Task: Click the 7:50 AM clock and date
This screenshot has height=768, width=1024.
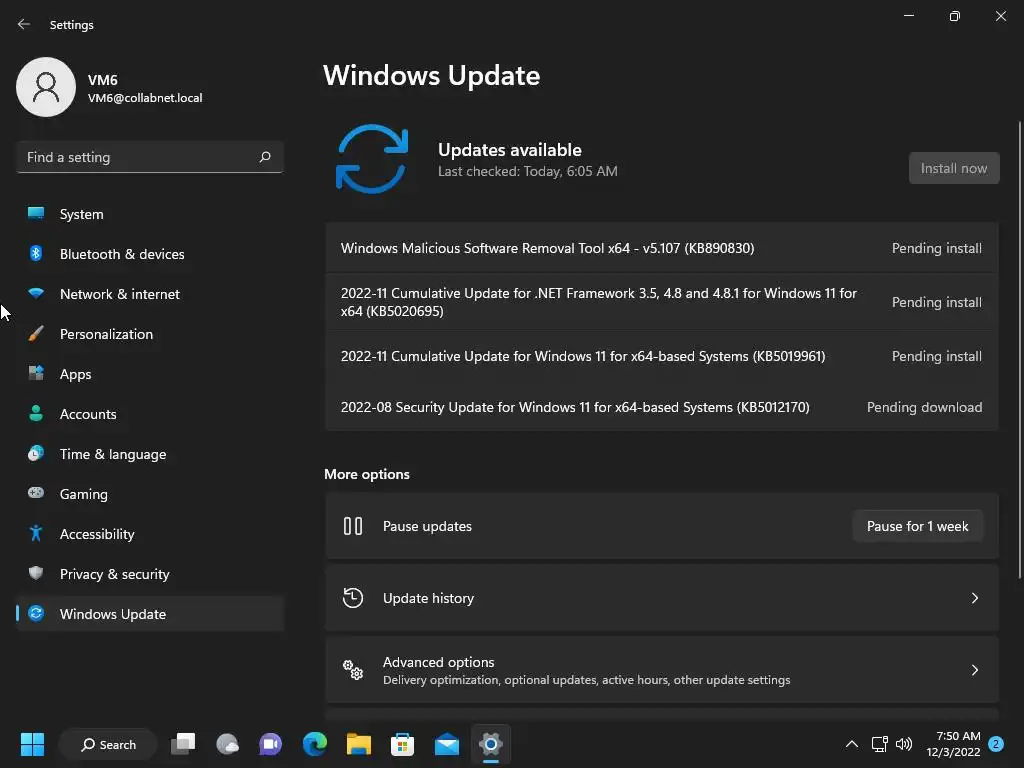Action: point(953,744)
